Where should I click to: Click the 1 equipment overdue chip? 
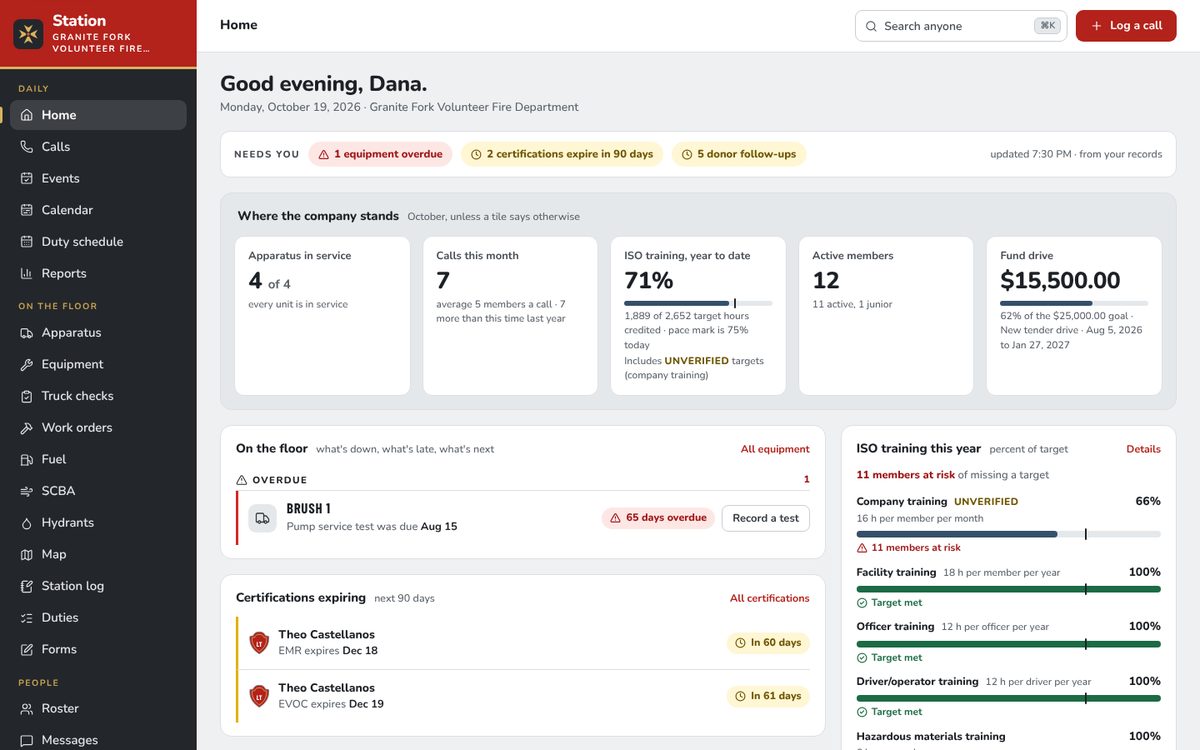pos(380,154)
